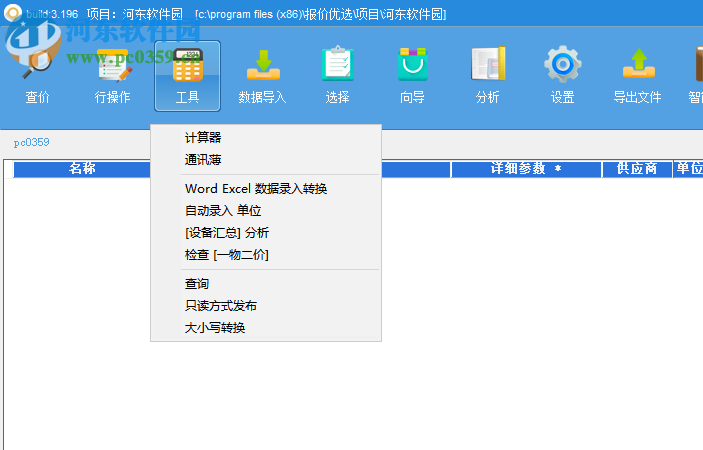Click the 名称 column header
This screenshot has height=450, width=703.
tap(82, 169)
